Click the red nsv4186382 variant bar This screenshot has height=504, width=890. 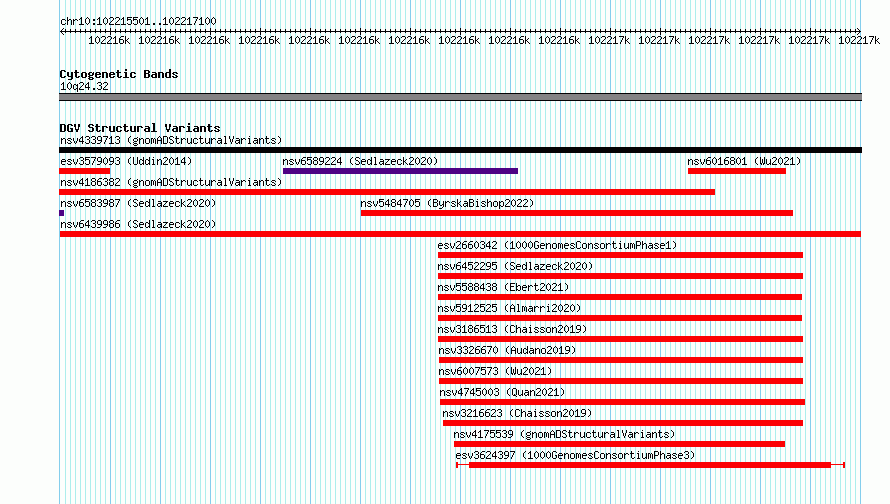[x=387, y=192]
